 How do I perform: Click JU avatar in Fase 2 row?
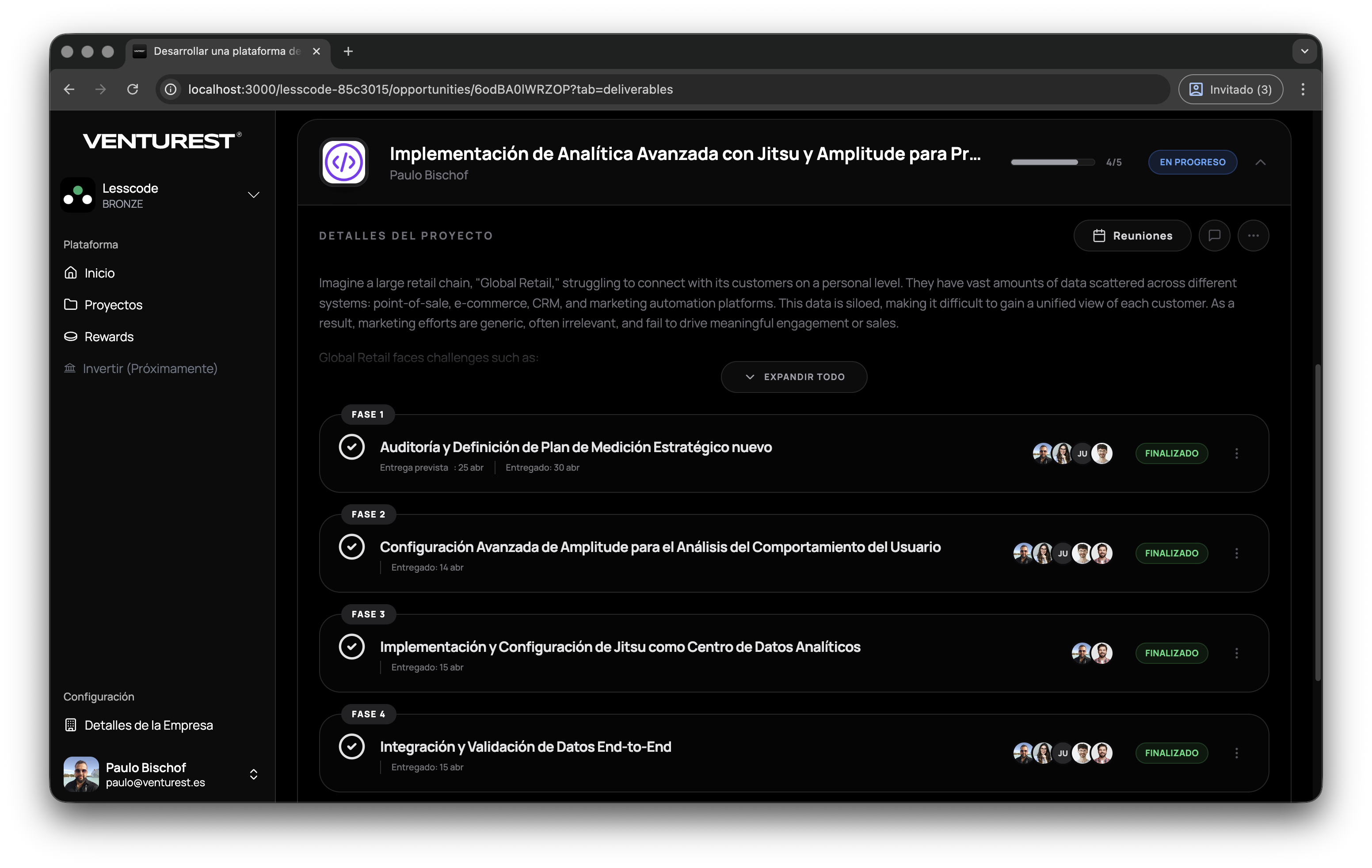pos(1063,553)
